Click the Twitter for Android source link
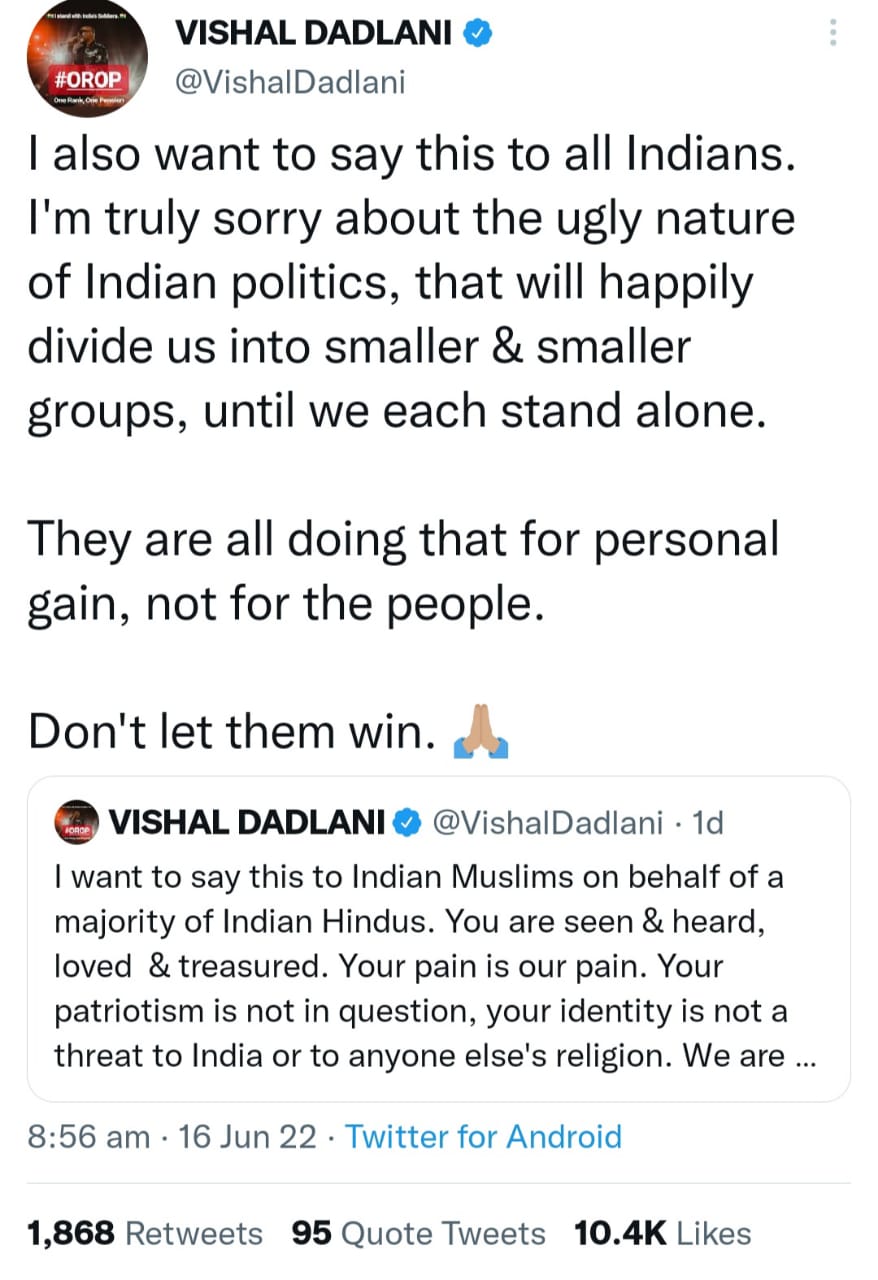Viewport: 878px width, 1280px height. pyautogui.click(x=483, y=1137)
